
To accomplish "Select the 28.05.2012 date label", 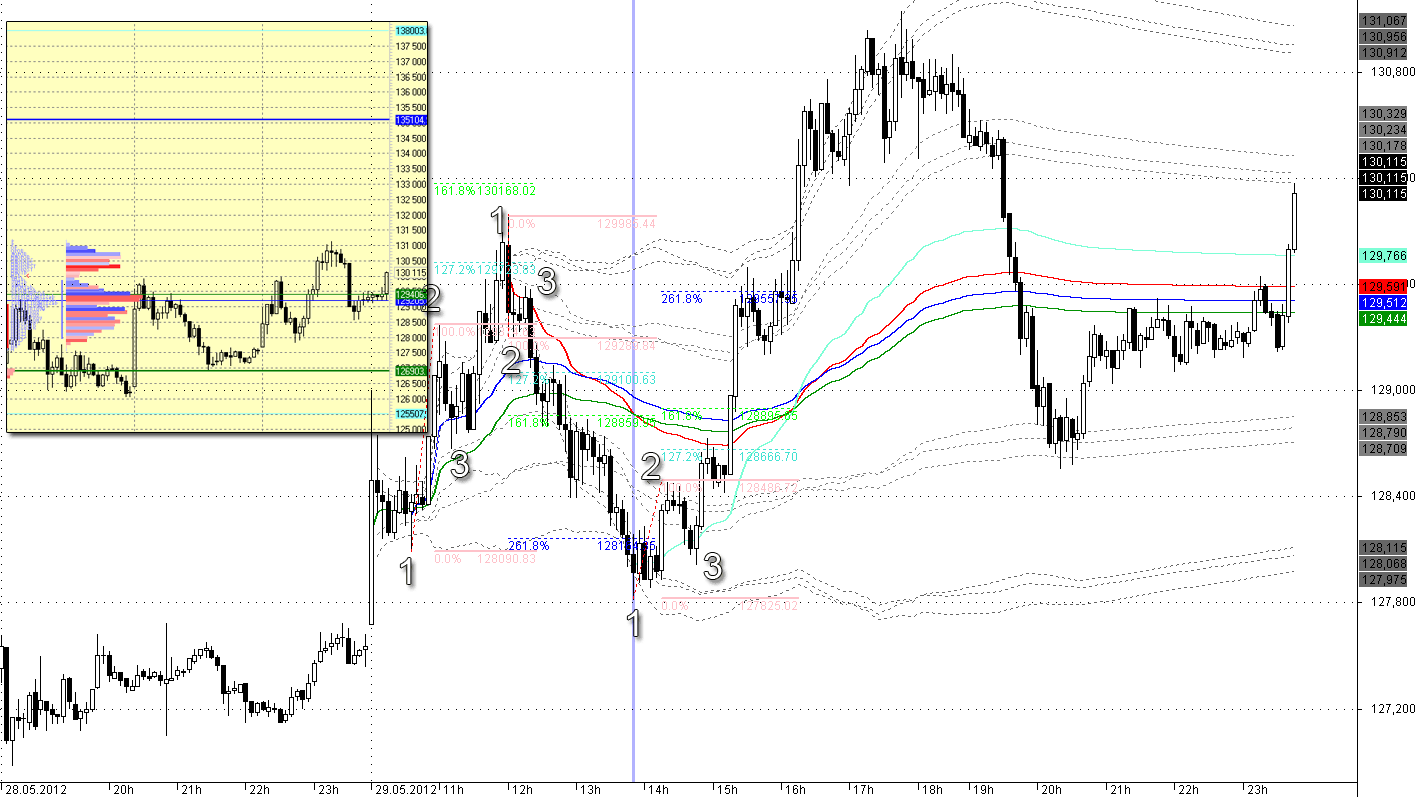I will [36, 789].
